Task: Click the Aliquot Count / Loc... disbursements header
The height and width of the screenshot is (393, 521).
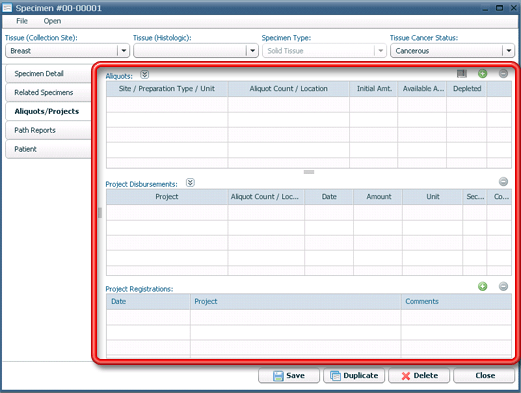Action: (266, 197)
